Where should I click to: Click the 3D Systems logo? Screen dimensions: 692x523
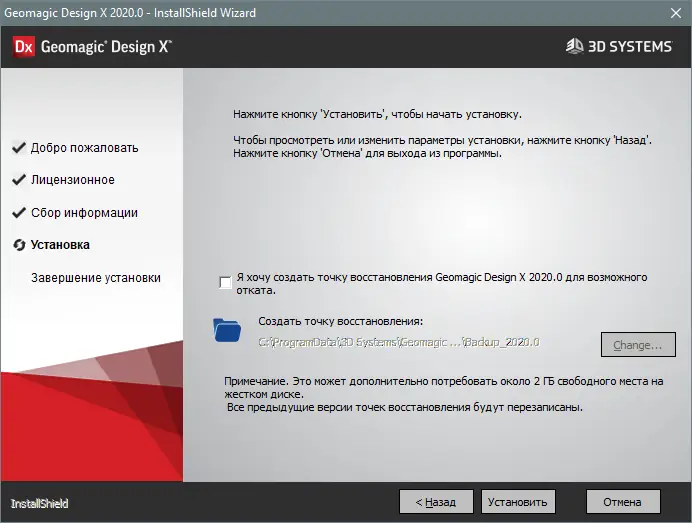coord(619,46)
